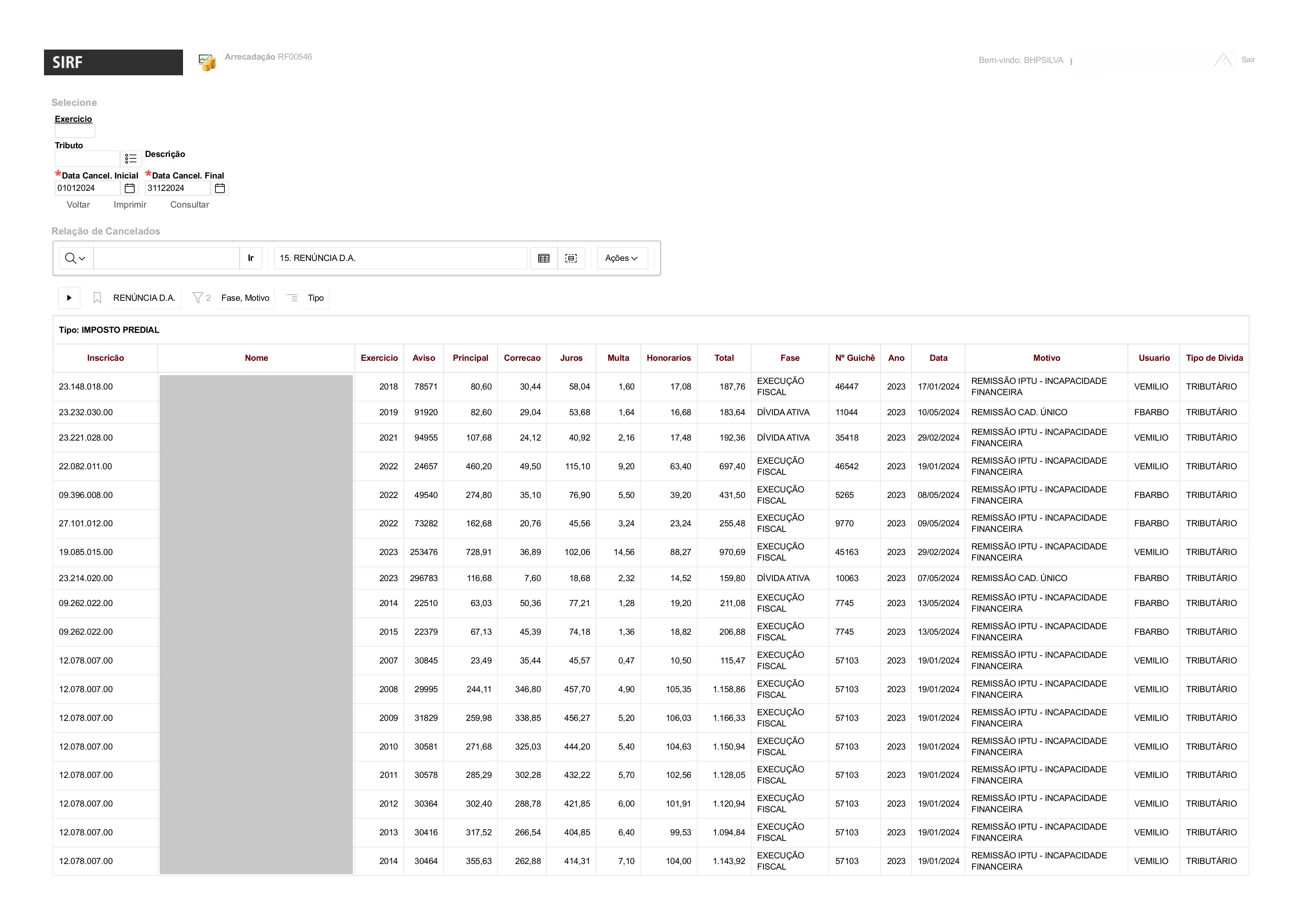1308x924 pixels.
Task: Focus the Exercicio input field
Action: pos(75,132)
